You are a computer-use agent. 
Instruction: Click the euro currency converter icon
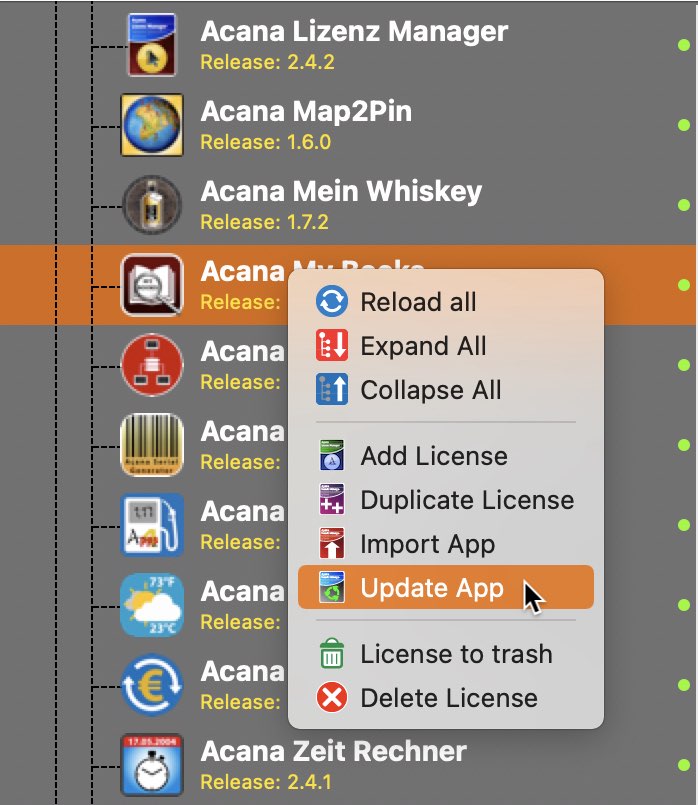151,685
